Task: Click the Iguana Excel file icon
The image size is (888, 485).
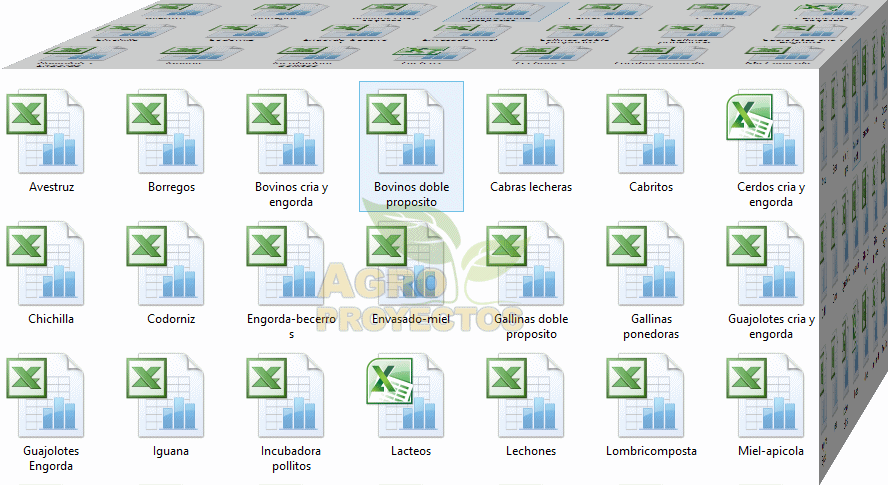Action: click(x=165, y=396)
